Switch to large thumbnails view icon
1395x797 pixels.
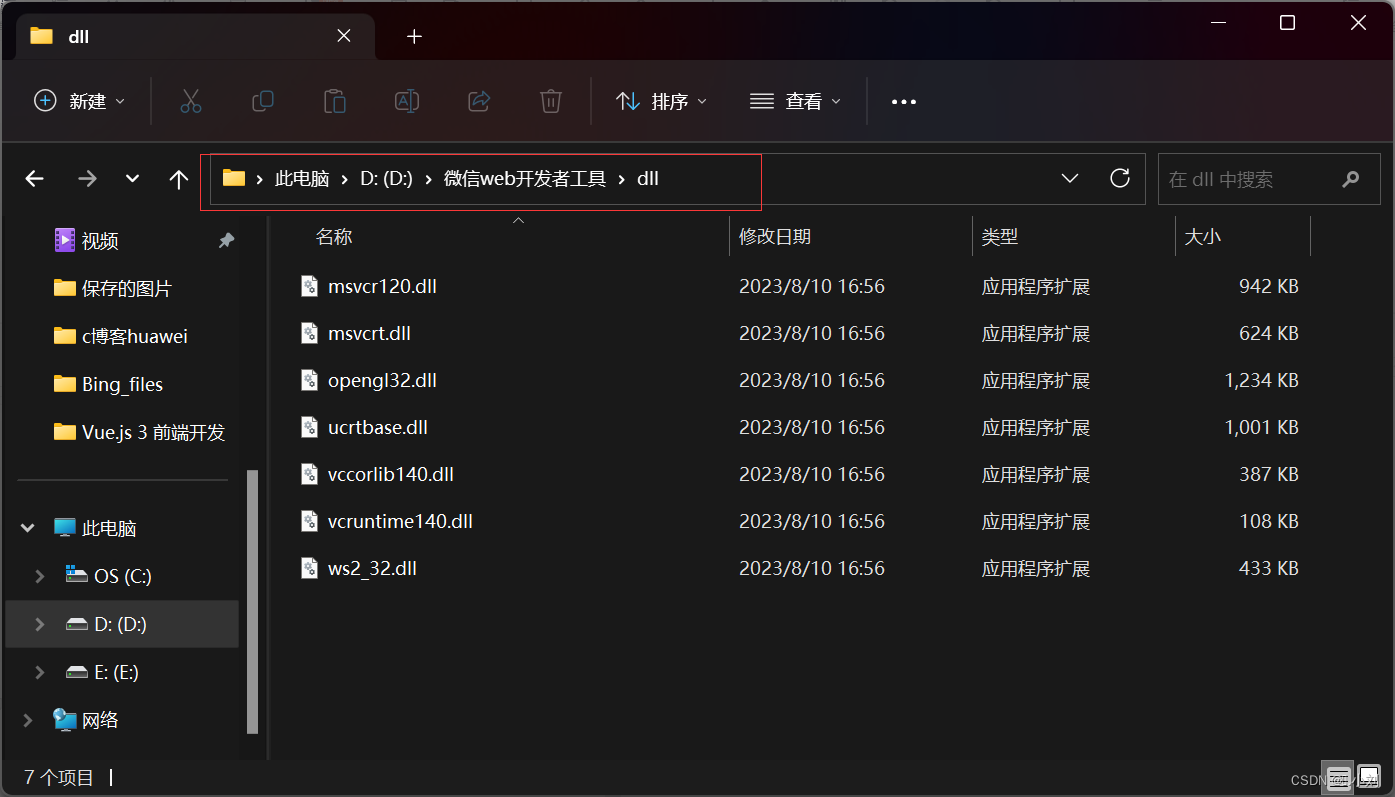click(1368, 778)
